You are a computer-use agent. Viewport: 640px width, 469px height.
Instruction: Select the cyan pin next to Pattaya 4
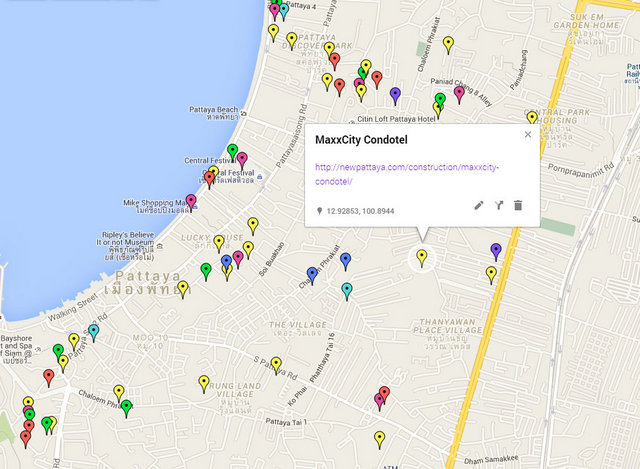pos(284,11)
